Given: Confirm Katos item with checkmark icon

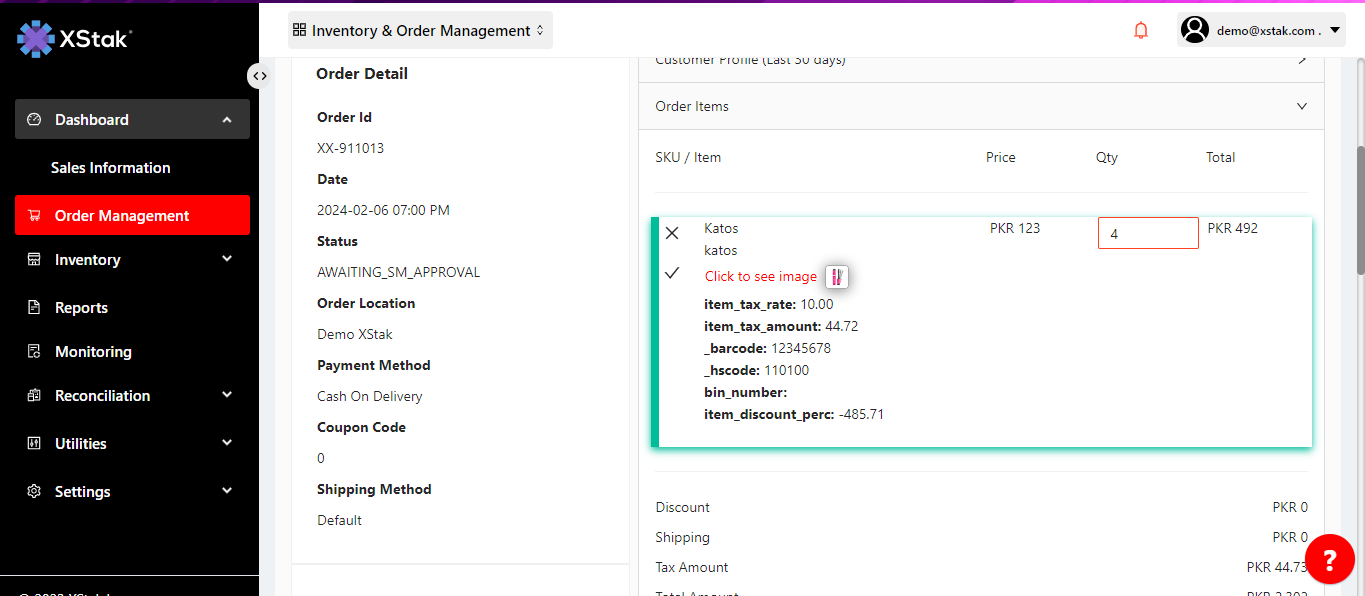Looking at the screenshot, I should tap(672, 273).
